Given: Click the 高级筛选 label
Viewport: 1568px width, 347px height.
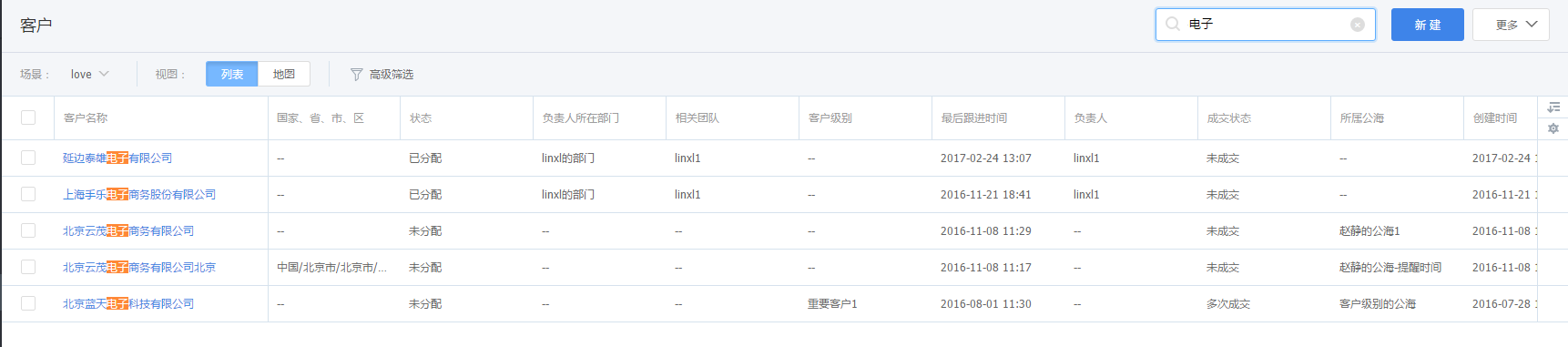Looking at the screenshot, I should click(x=392, y=75).
